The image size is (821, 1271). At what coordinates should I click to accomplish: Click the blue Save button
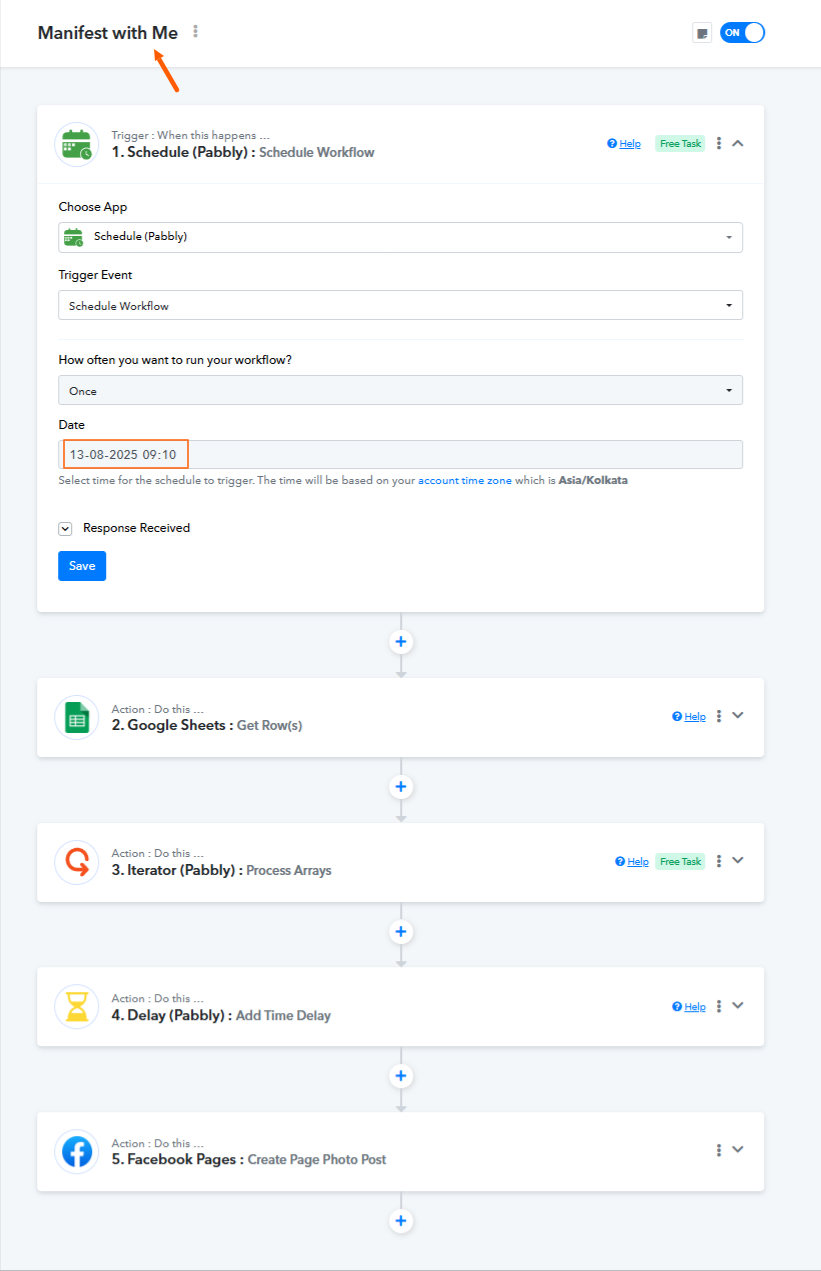point(82,566)
